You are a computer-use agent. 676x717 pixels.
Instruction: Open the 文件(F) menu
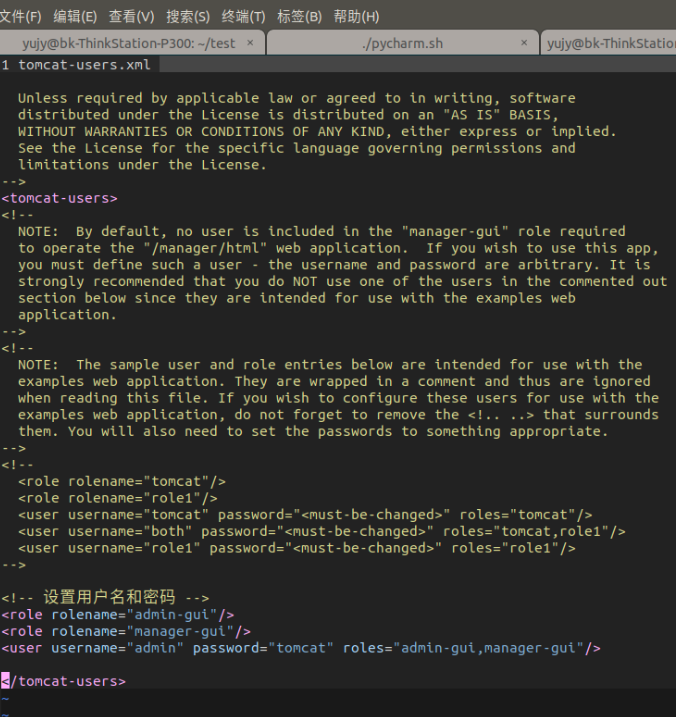pos(20,16)
